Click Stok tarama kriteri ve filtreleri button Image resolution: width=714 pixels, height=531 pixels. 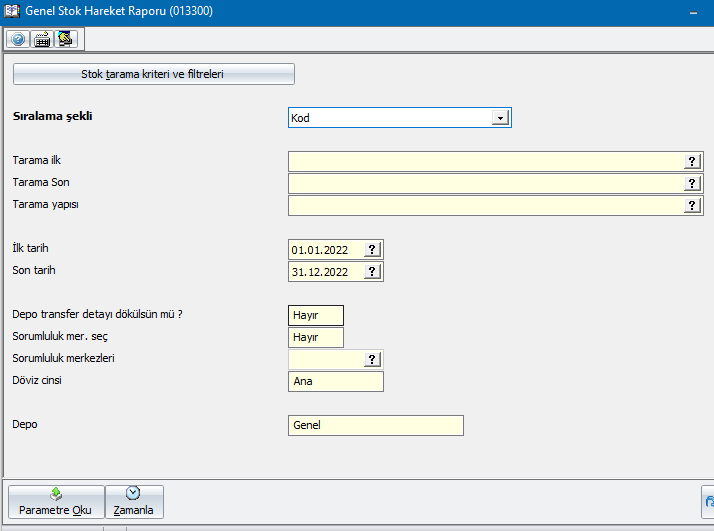153,74
